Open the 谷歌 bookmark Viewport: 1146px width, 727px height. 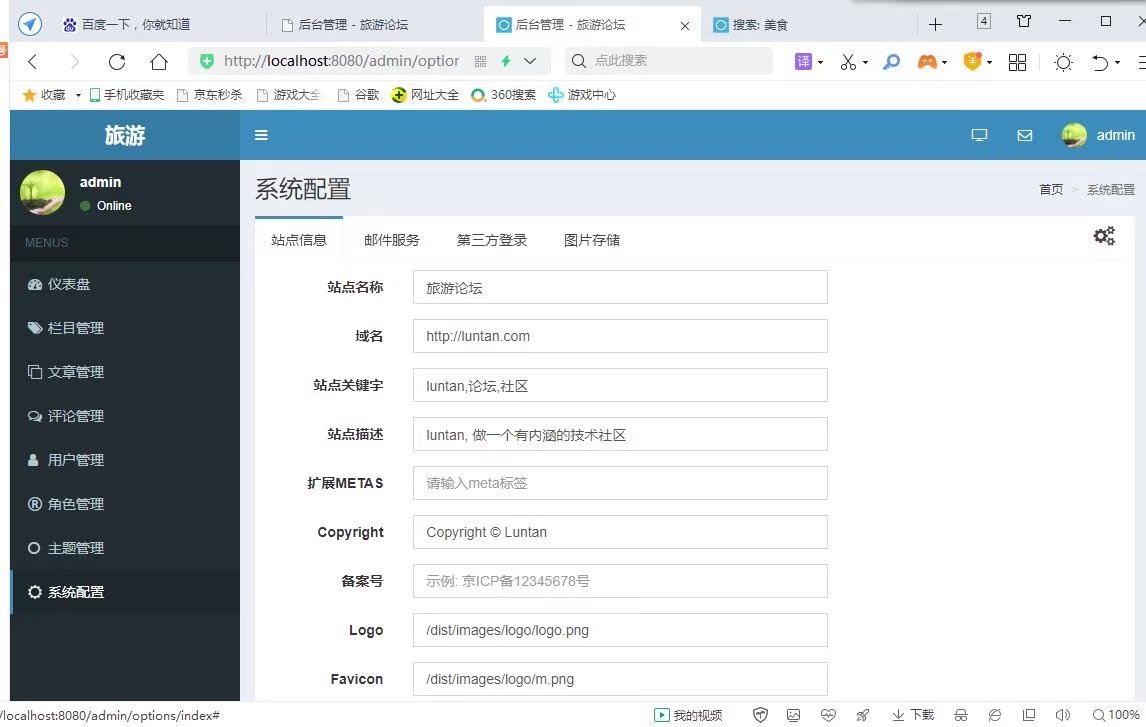click(358, 95)
